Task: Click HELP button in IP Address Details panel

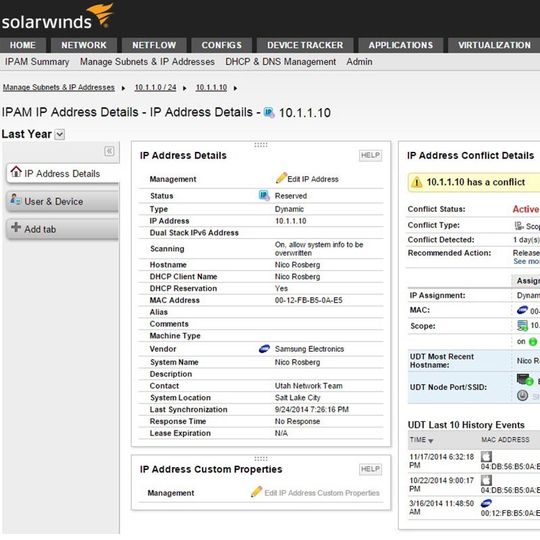Action: tap(371, 155)
